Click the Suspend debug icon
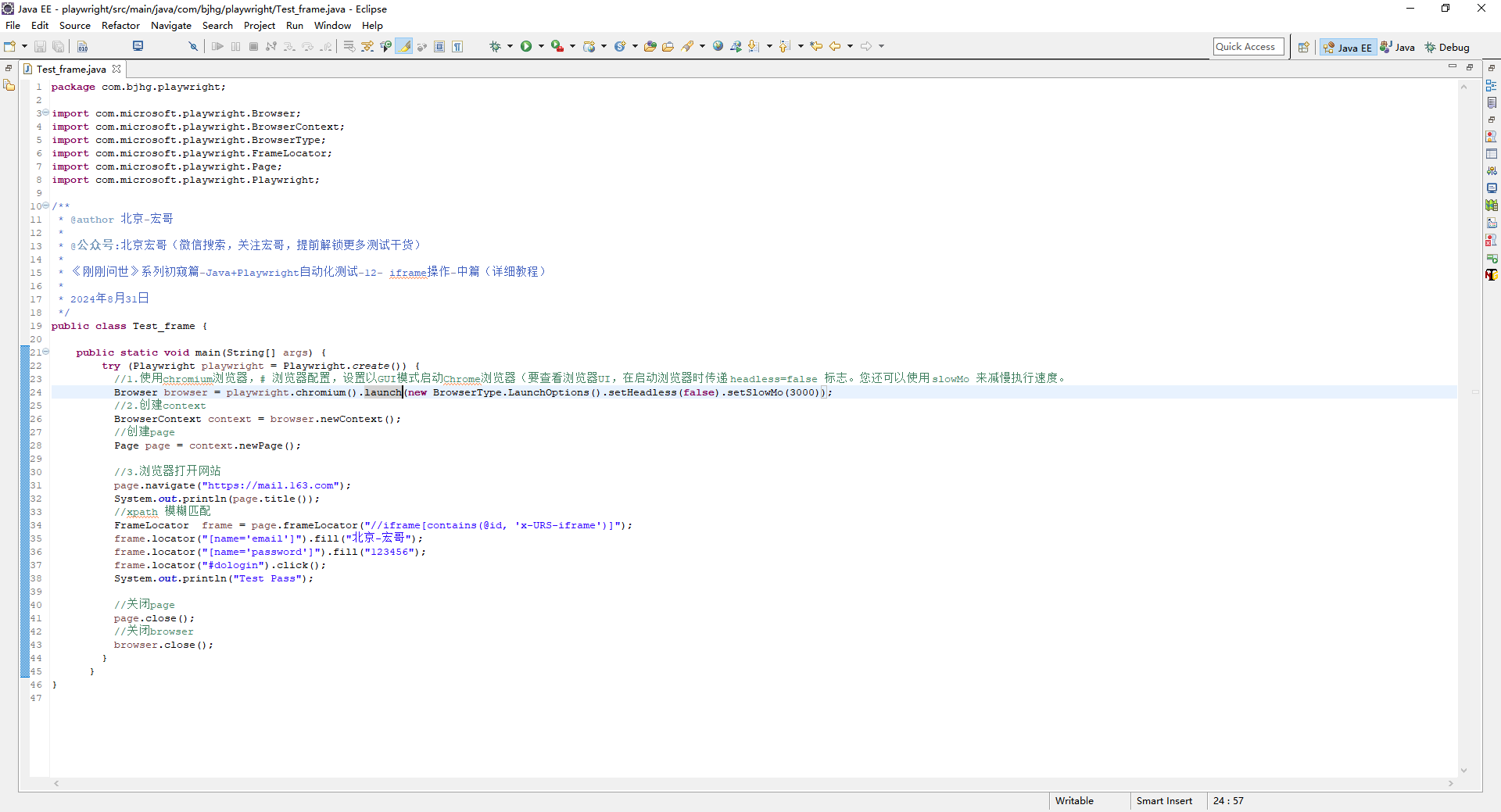The width and height of the screenshot is (1501, 812). click(x=235, y=47)
